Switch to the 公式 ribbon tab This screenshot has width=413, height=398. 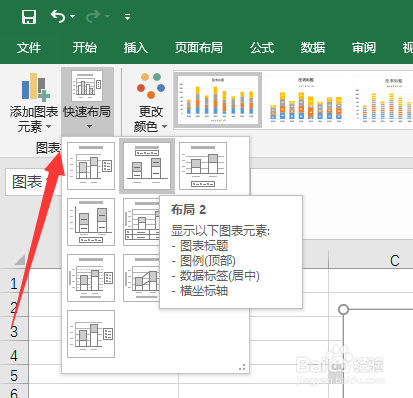(262, 48)
